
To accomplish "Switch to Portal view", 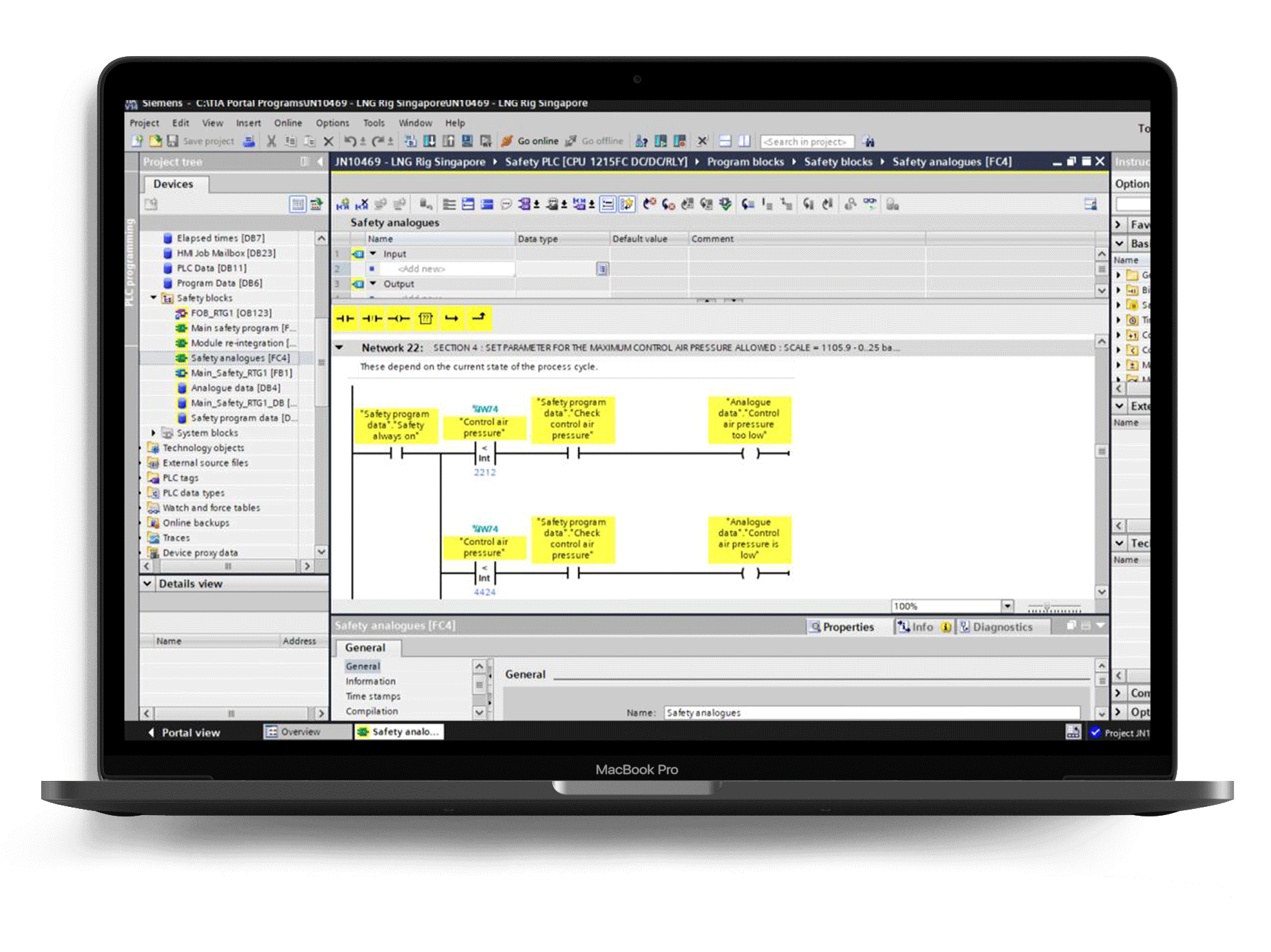I will tap(184, 732).
